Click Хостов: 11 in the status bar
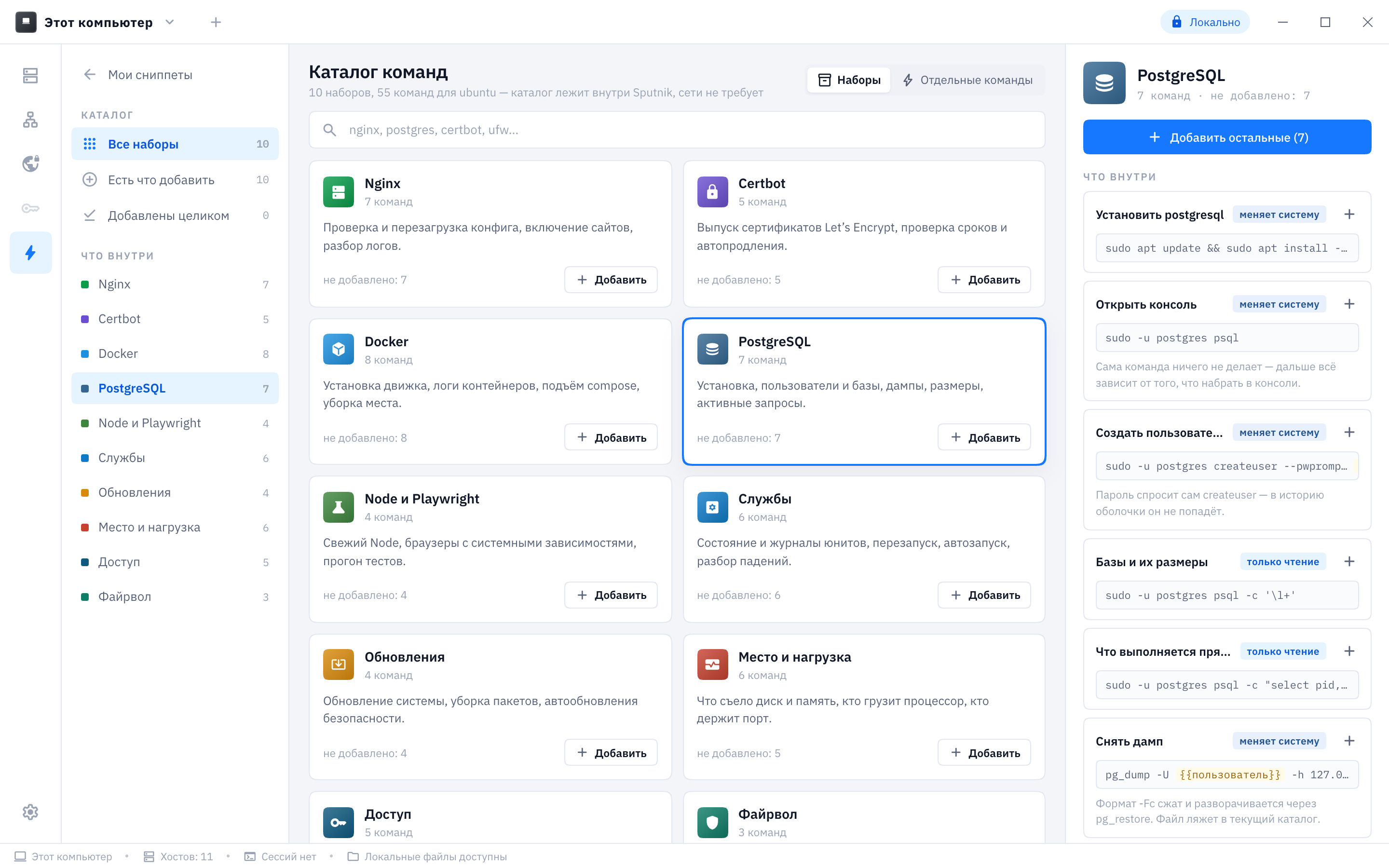1389x868 pixels. [178, 856]
